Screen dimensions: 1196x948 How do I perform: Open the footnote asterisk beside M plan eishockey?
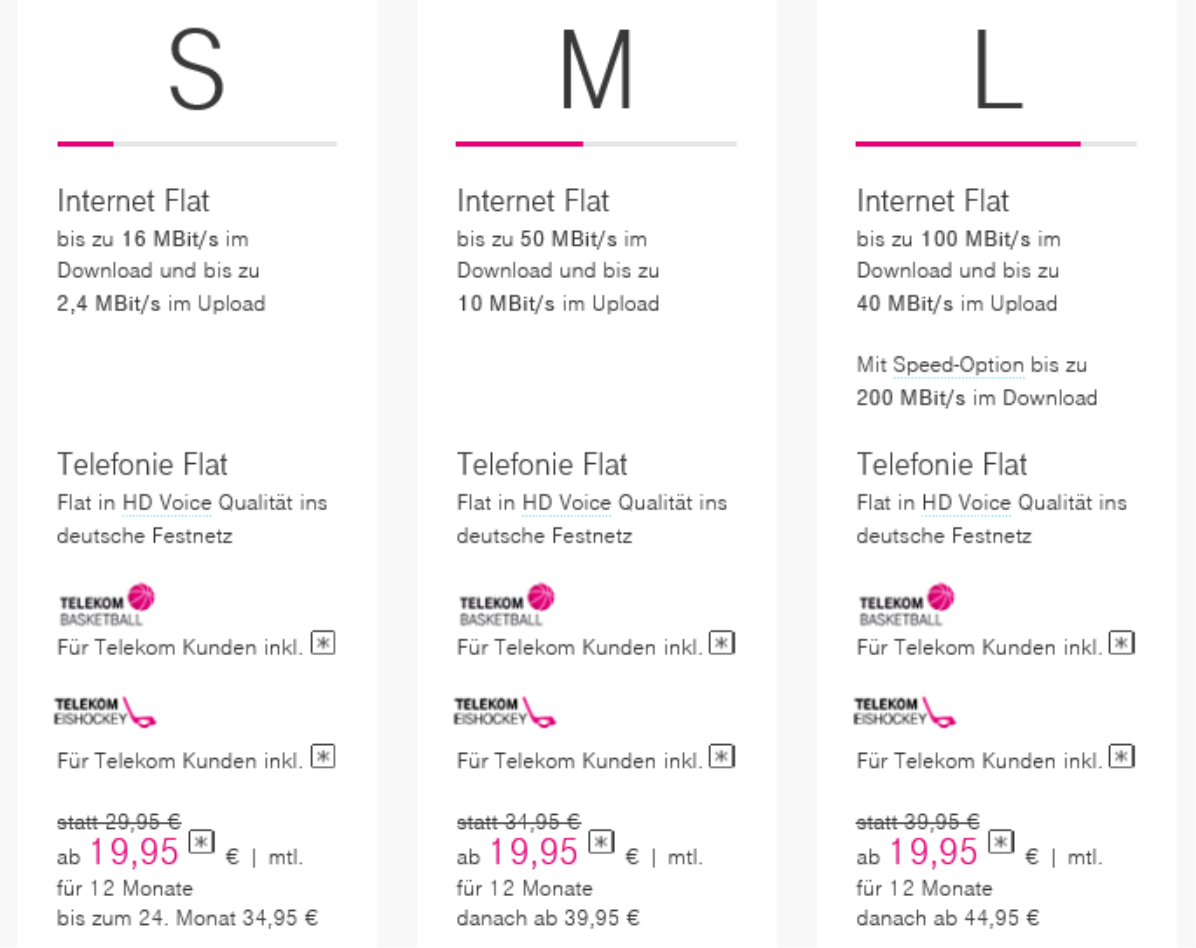click(722, 757)
